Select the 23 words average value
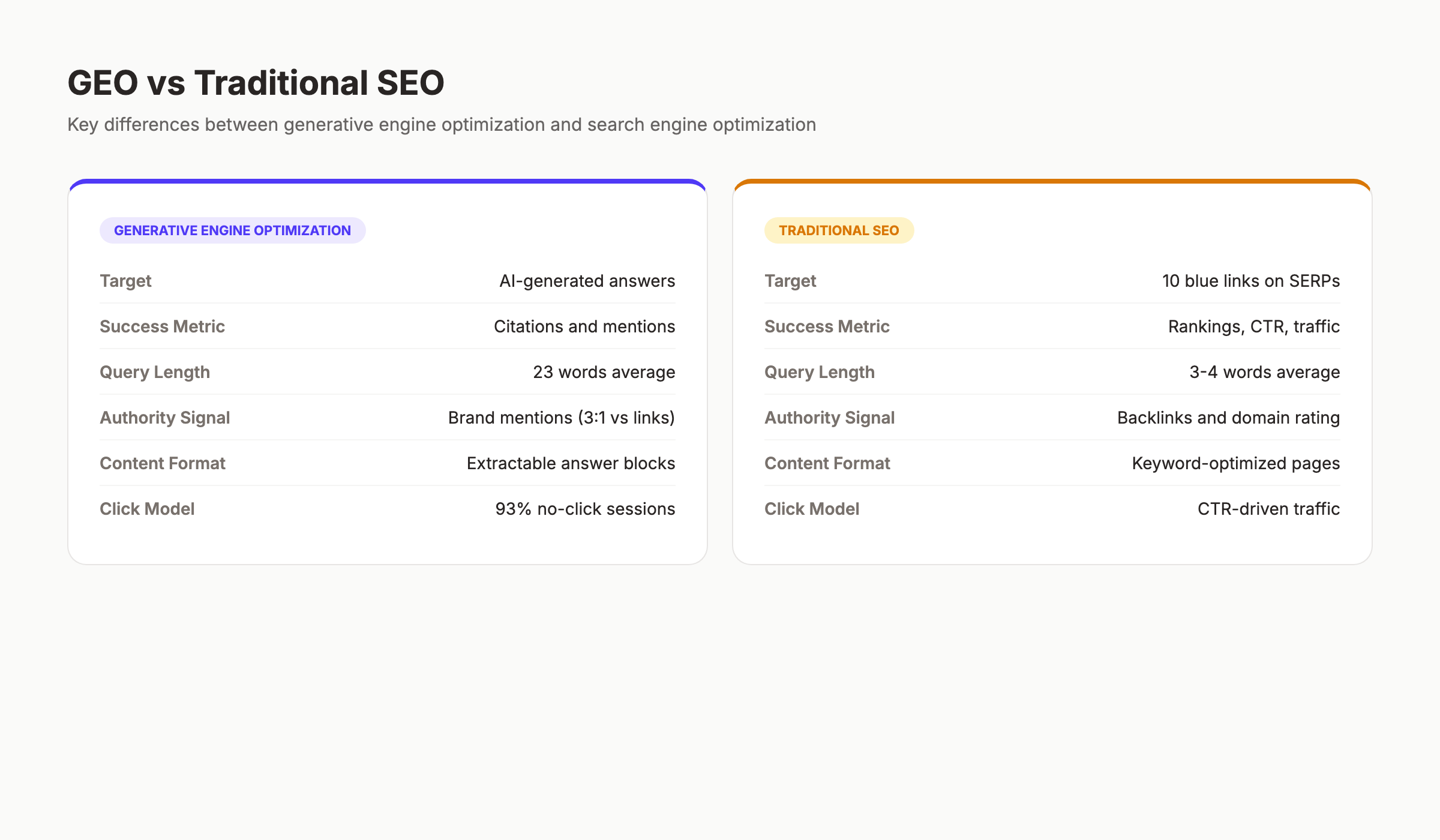The height and width of the screenshot is (840, 1440). [604, 372]
